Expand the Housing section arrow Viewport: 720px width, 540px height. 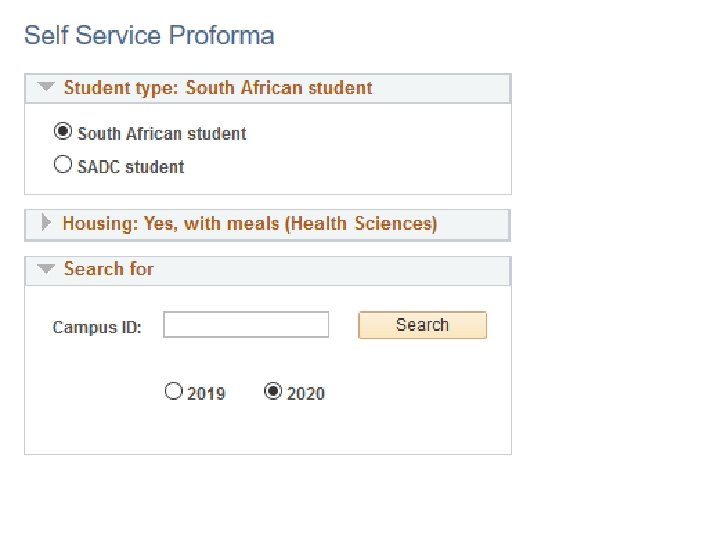(46, 224)
